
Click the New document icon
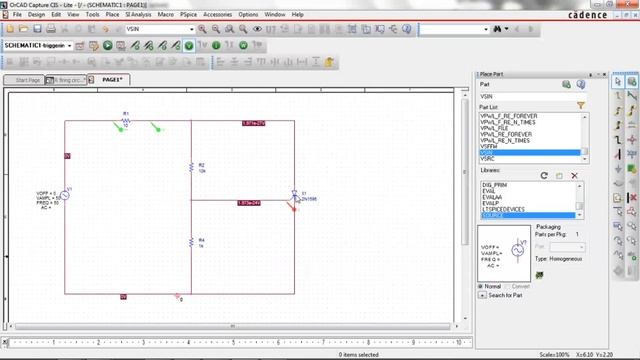(x=10, y=29)
